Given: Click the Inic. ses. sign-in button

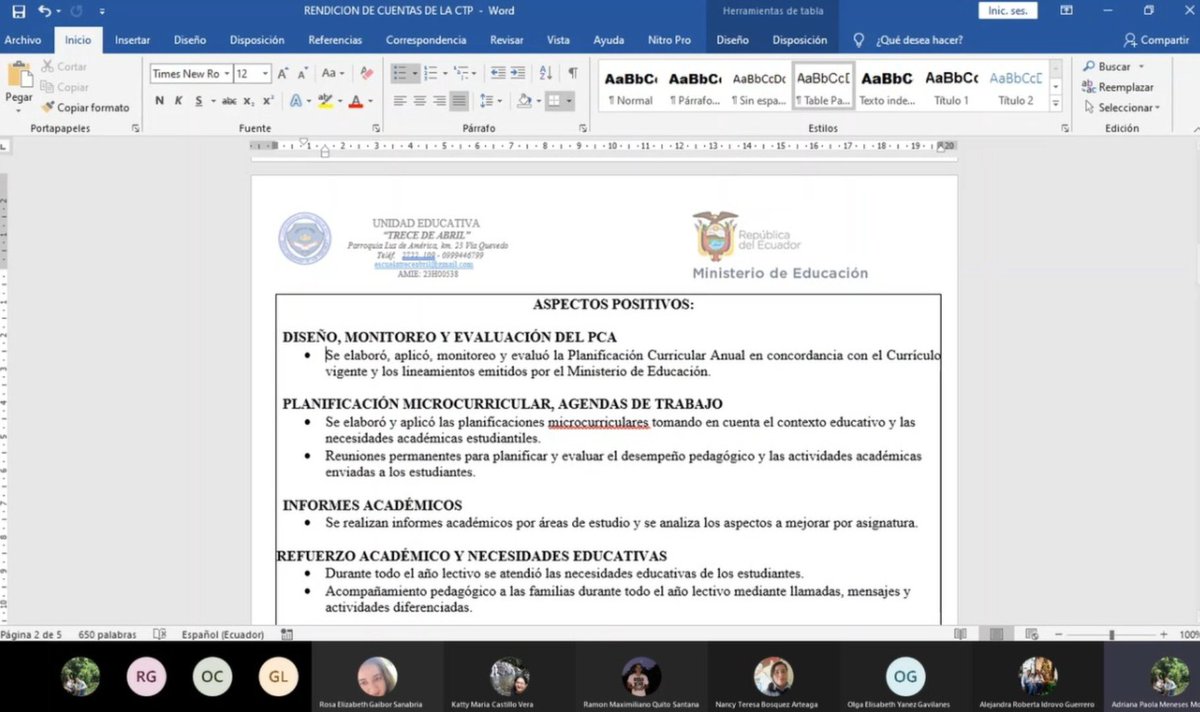Looking at the screenshot, I should [x=1008, y=11].
